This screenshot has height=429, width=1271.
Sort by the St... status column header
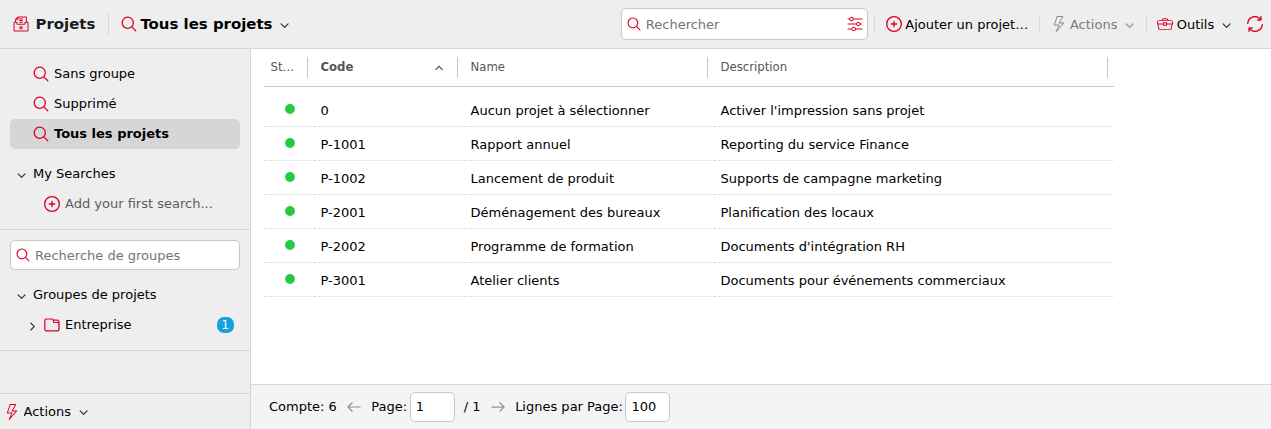pos(282,67)
